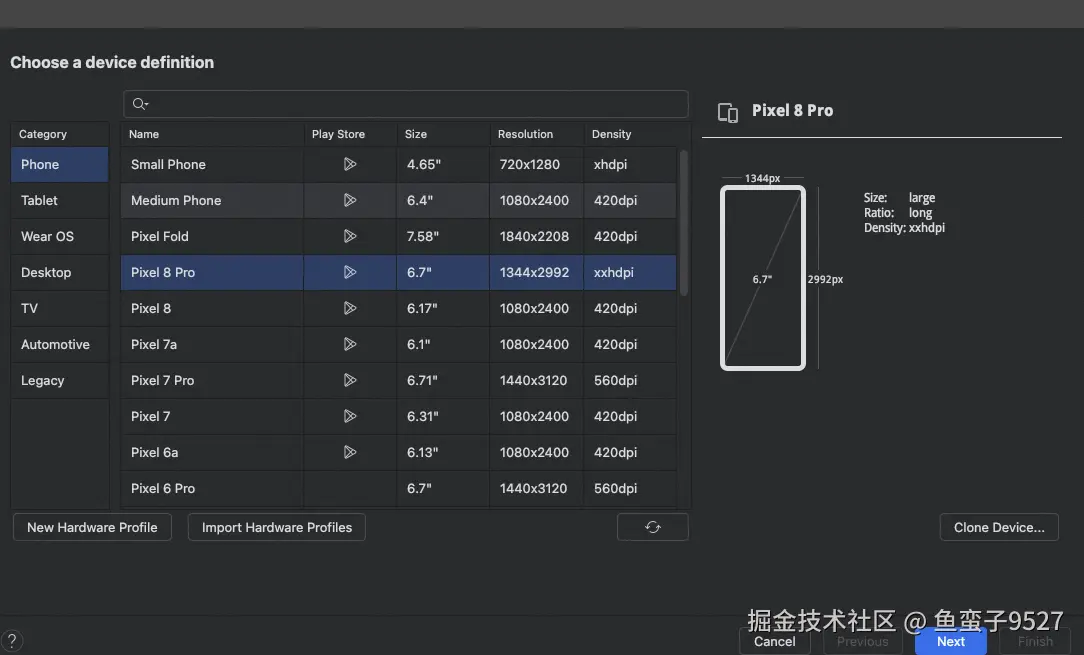
Task: Click the Cancel button
Action: pos(774,641)
